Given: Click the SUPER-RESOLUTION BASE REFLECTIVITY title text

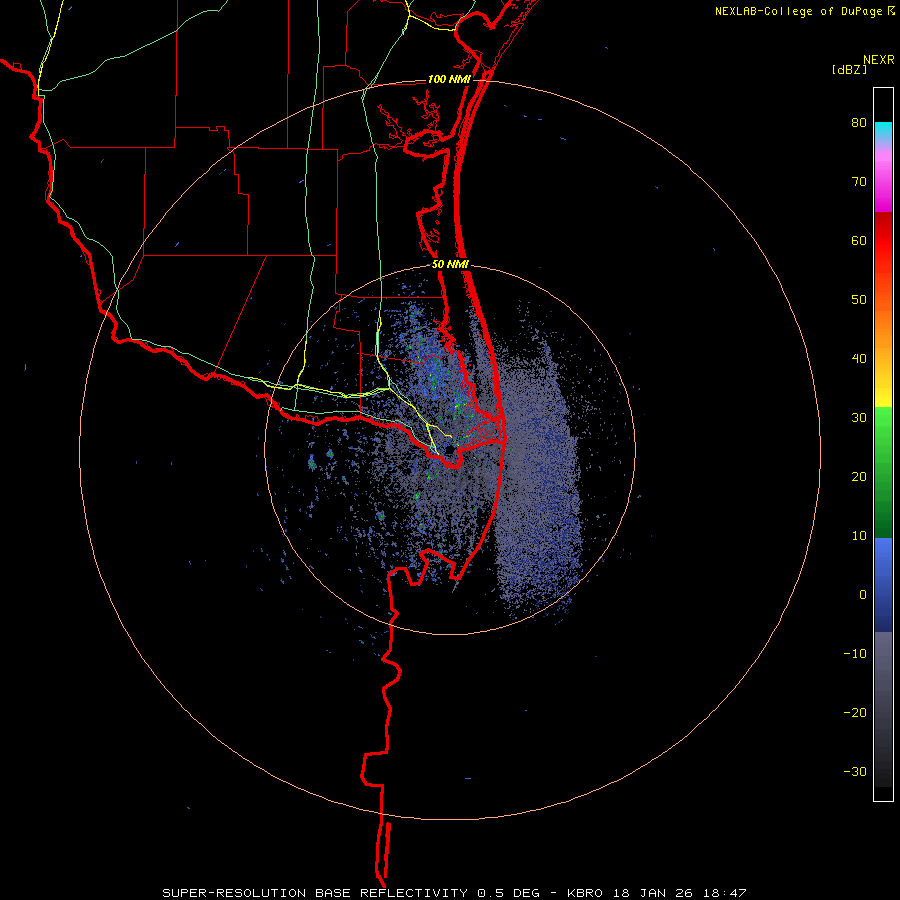Looking at the screenshot, I should pos(315,893).
